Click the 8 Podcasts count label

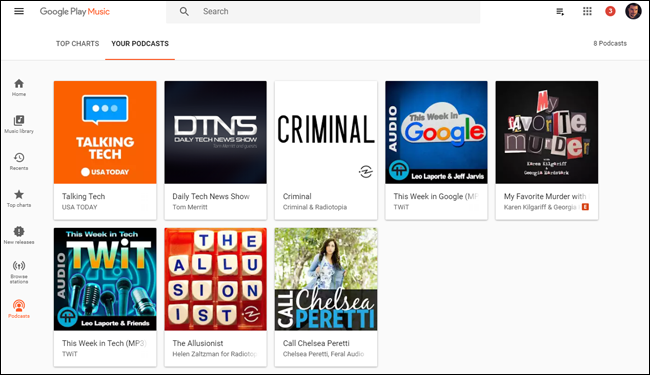tap(610, 44)
